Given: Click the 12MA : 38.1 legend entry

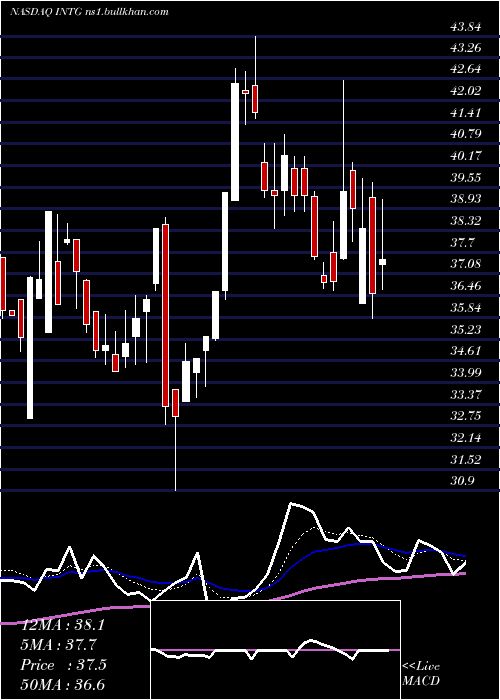Looking at the screenshot, I should click(x=63, y=625).
